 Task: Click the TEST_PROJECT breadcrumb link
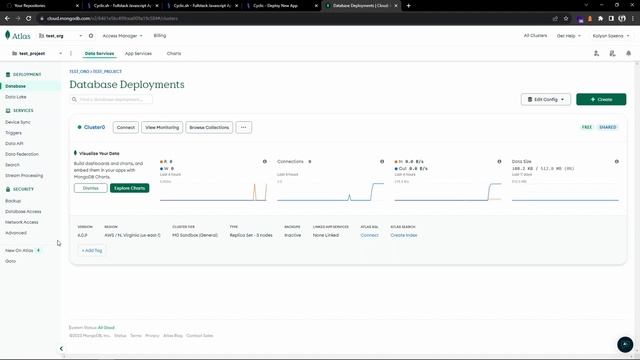click(107, 71)
